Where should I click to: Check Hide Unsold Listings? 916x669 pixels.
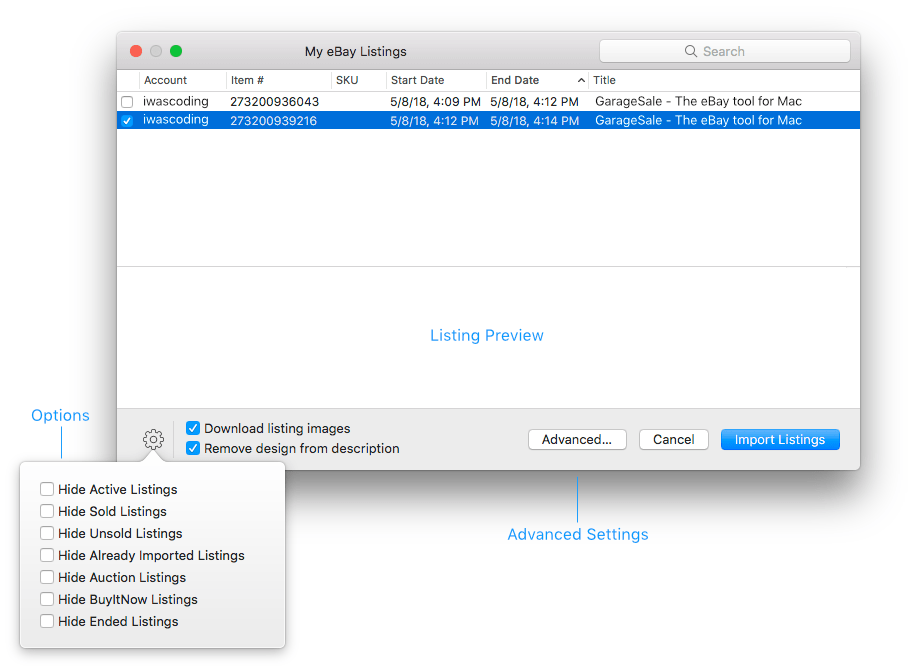tap(47, 533)
